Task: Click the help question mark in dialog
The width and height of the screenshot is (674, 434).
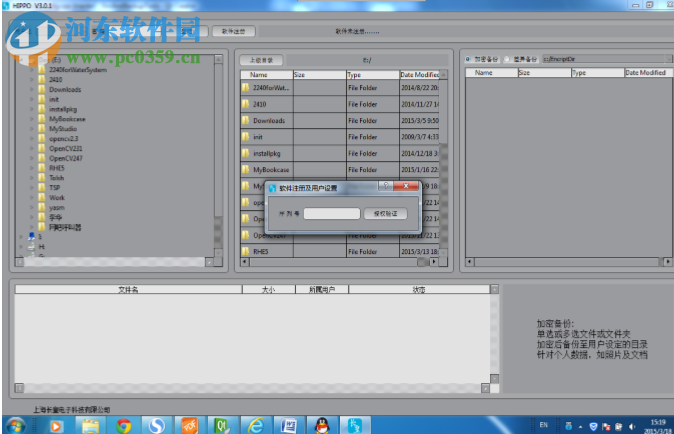Action: pos(385,186)
